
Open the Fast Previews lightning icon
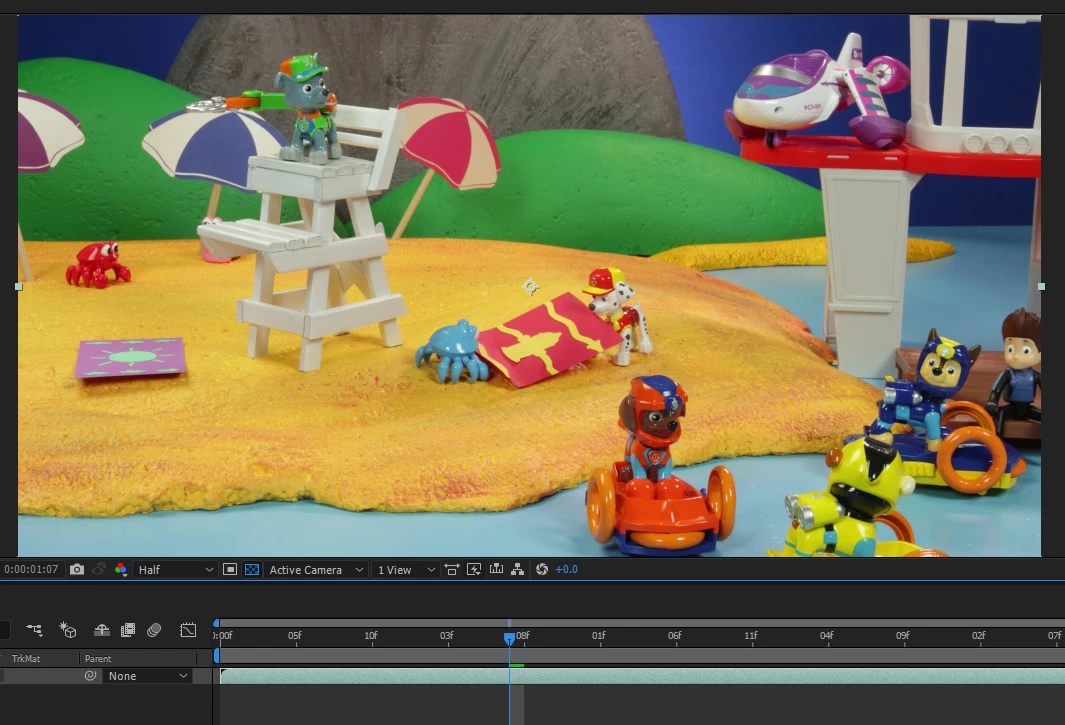click(x=474, y=569)
